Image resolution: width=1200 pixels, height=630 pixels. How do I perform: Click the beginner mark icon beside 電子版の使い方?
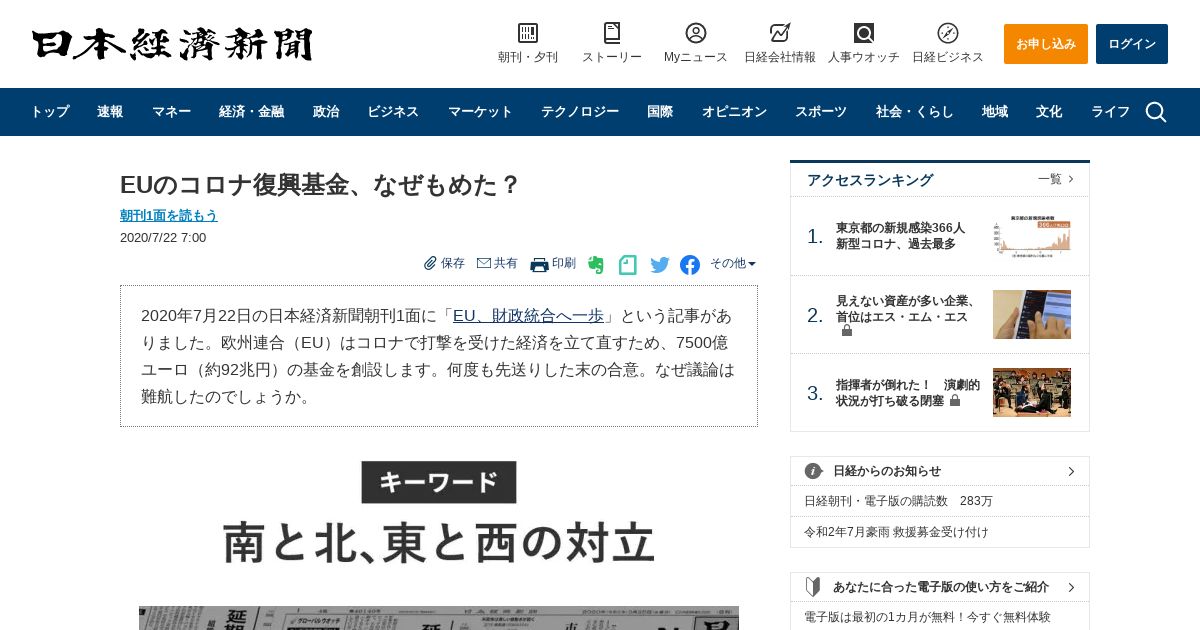(x=814, y=587)
